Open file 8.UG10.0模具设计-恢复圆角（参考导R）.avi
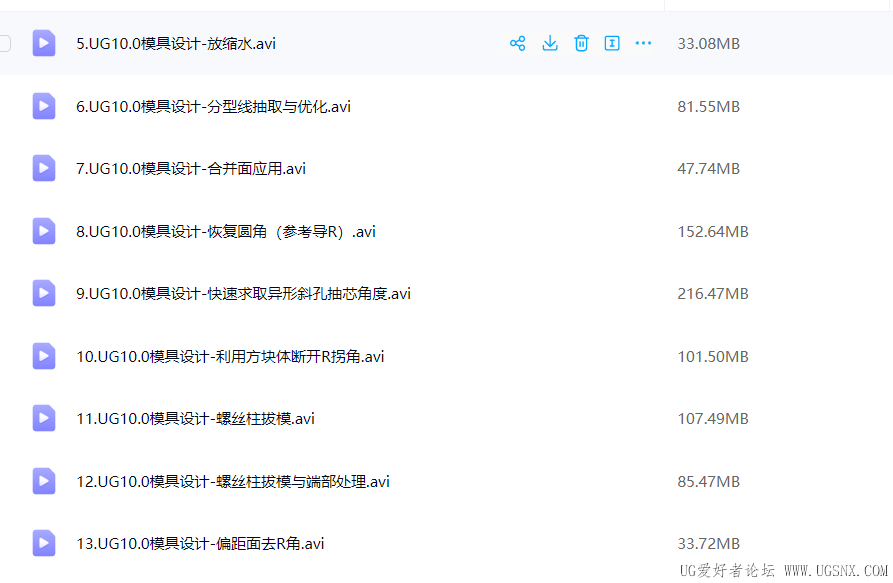The width and height of the screenshot is (893, 583). pos(226,232)
